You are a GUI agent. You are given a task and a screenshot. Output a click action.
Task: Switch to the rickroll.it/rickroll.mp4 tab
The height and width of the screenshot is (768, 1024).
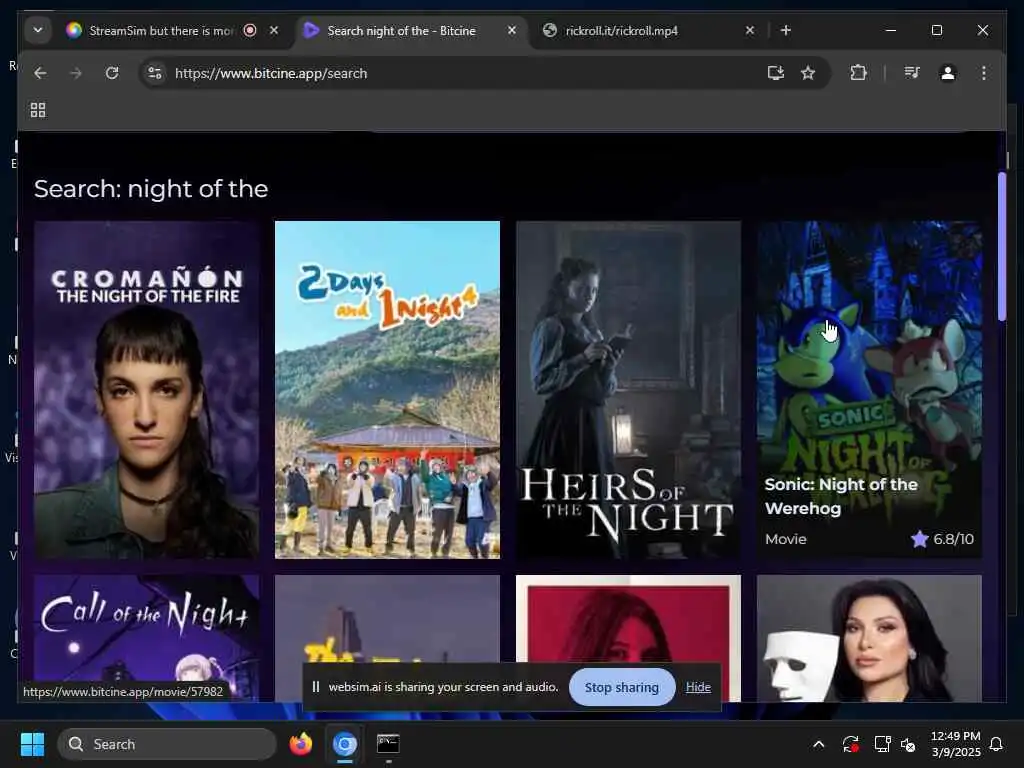pyautogui.click(x=622, y=31)
